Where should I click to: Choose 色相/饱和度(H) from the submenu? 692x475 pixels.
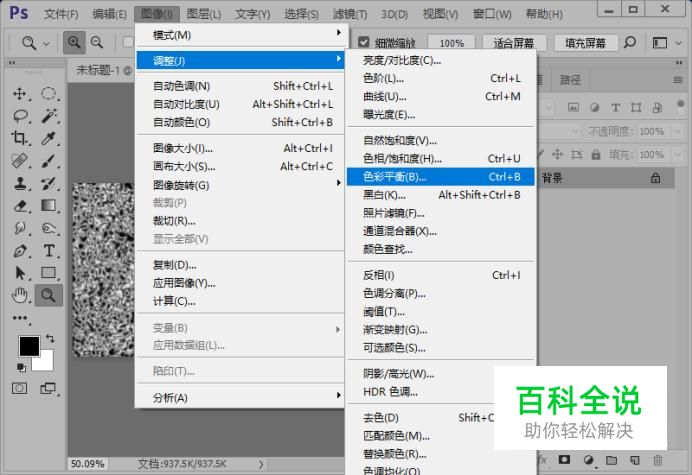[x=440, y=158]
